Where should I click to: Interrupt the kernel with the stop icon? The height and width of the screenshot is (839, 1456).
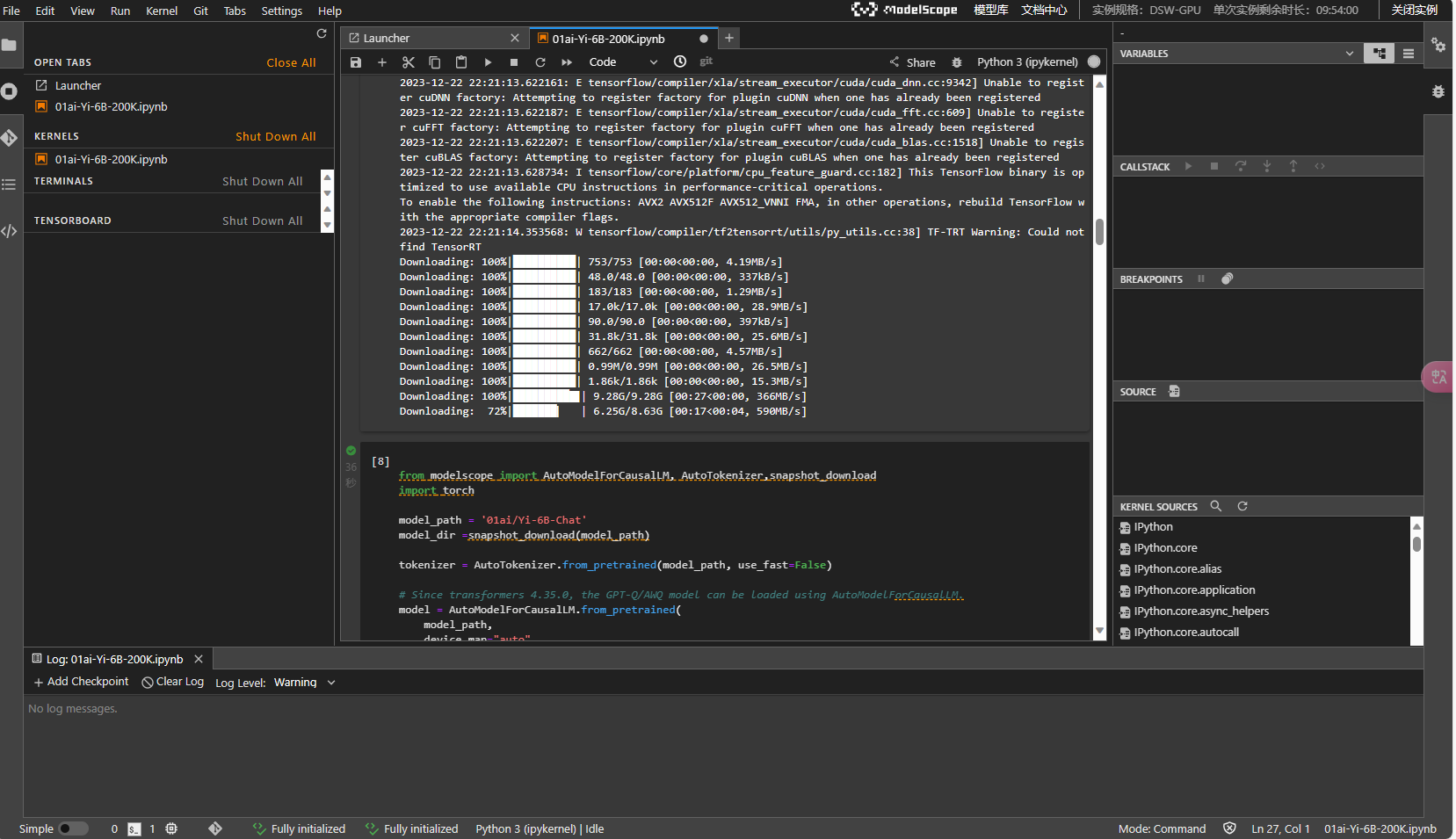(514, 62)
